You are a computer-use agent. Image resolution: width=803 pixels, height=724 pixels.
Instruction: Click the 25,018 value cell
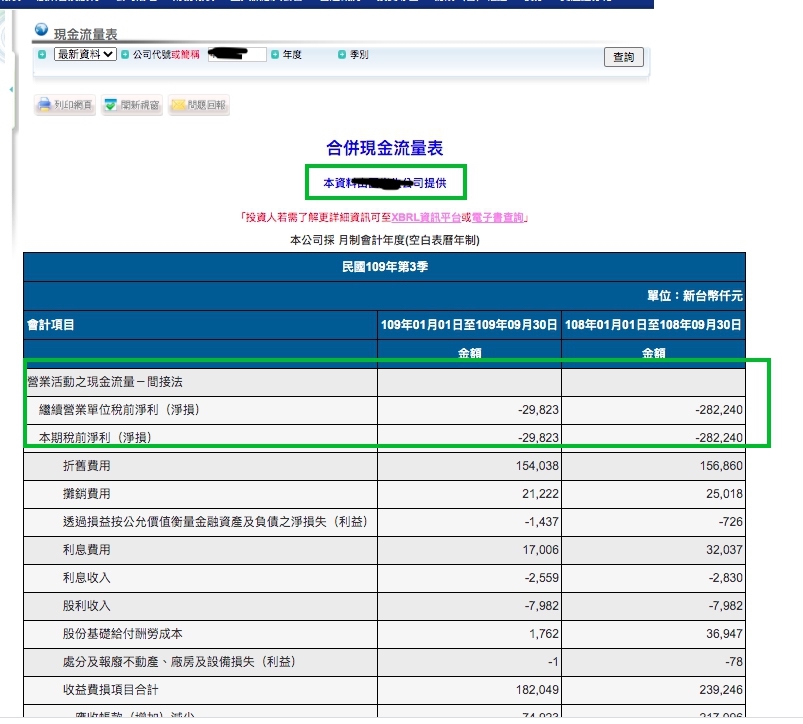click(x=653, y=494)
